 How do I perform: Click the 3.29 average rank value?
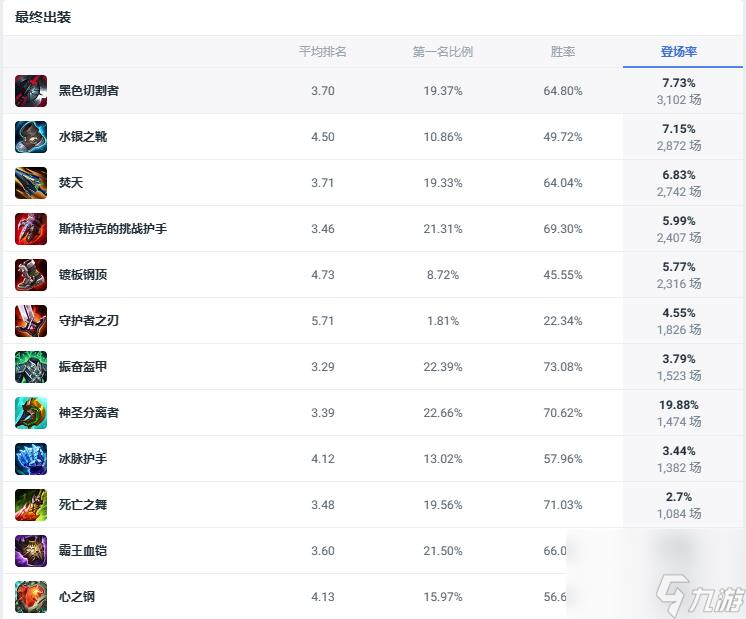[323, 367]
